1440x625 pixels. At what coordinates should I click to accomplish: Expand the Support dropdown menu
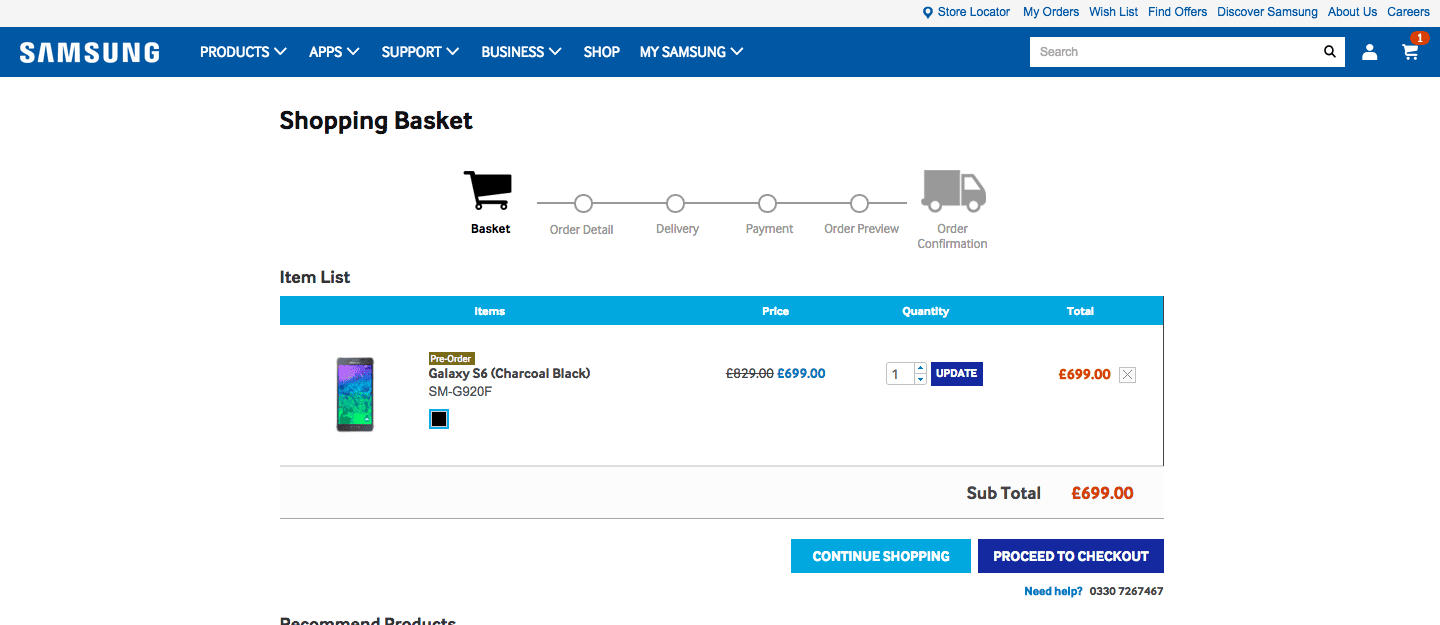coord(420,52)
